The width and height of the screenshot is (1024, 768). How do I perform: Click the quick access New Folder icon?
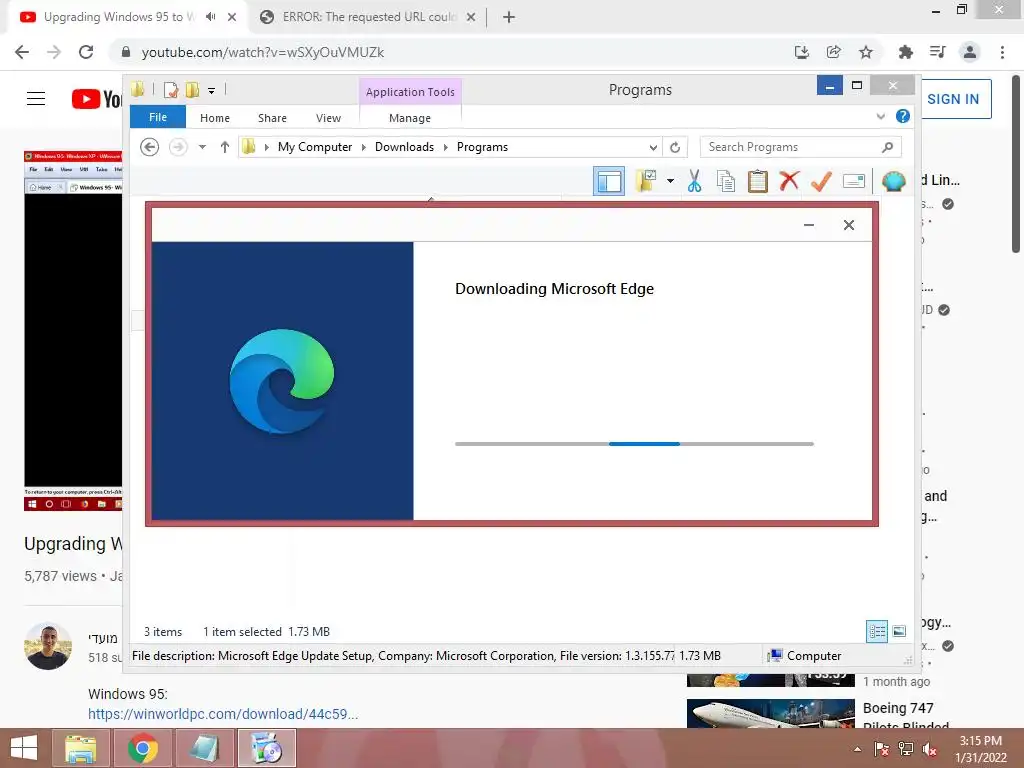coord(192,90)
